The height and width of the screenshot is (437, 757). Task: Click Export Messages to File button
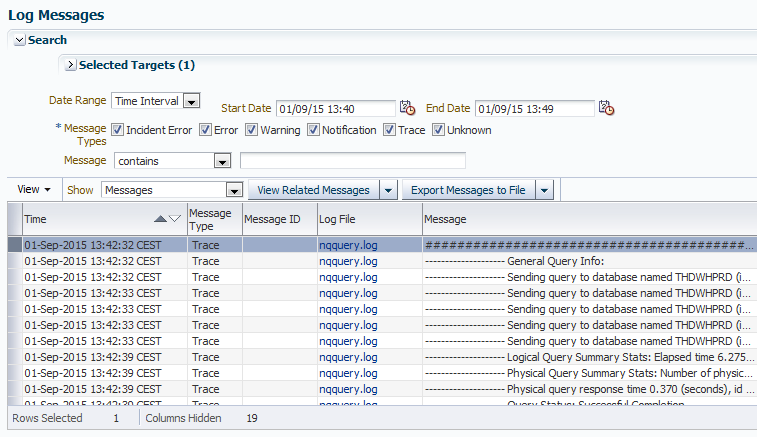[467, 190]
